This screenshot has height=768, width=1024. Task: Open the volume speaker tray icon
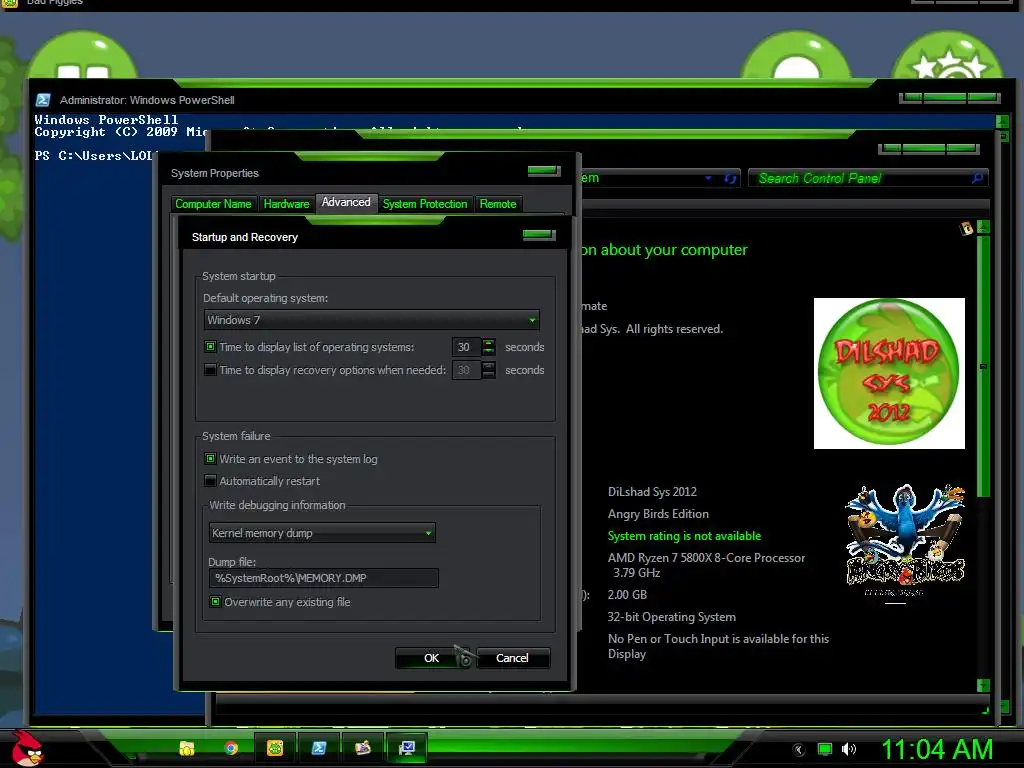point(849,750)
